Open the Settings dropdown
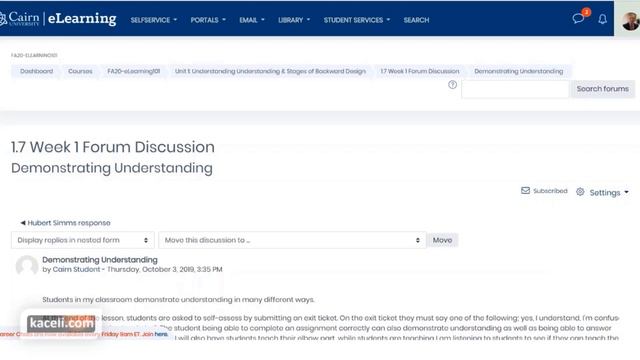 point(609,192)
